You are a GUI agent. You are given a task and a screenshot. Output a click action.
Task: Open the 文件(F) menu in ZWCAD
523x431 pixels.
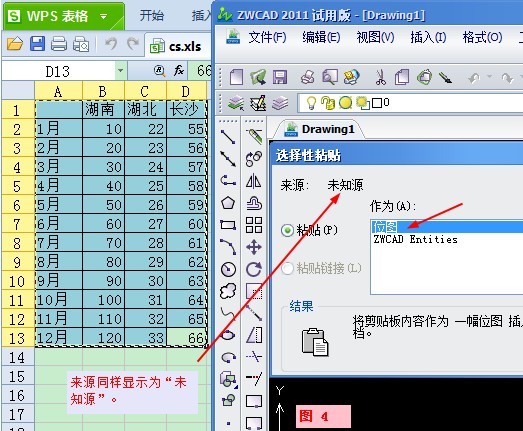pos(267,37)
